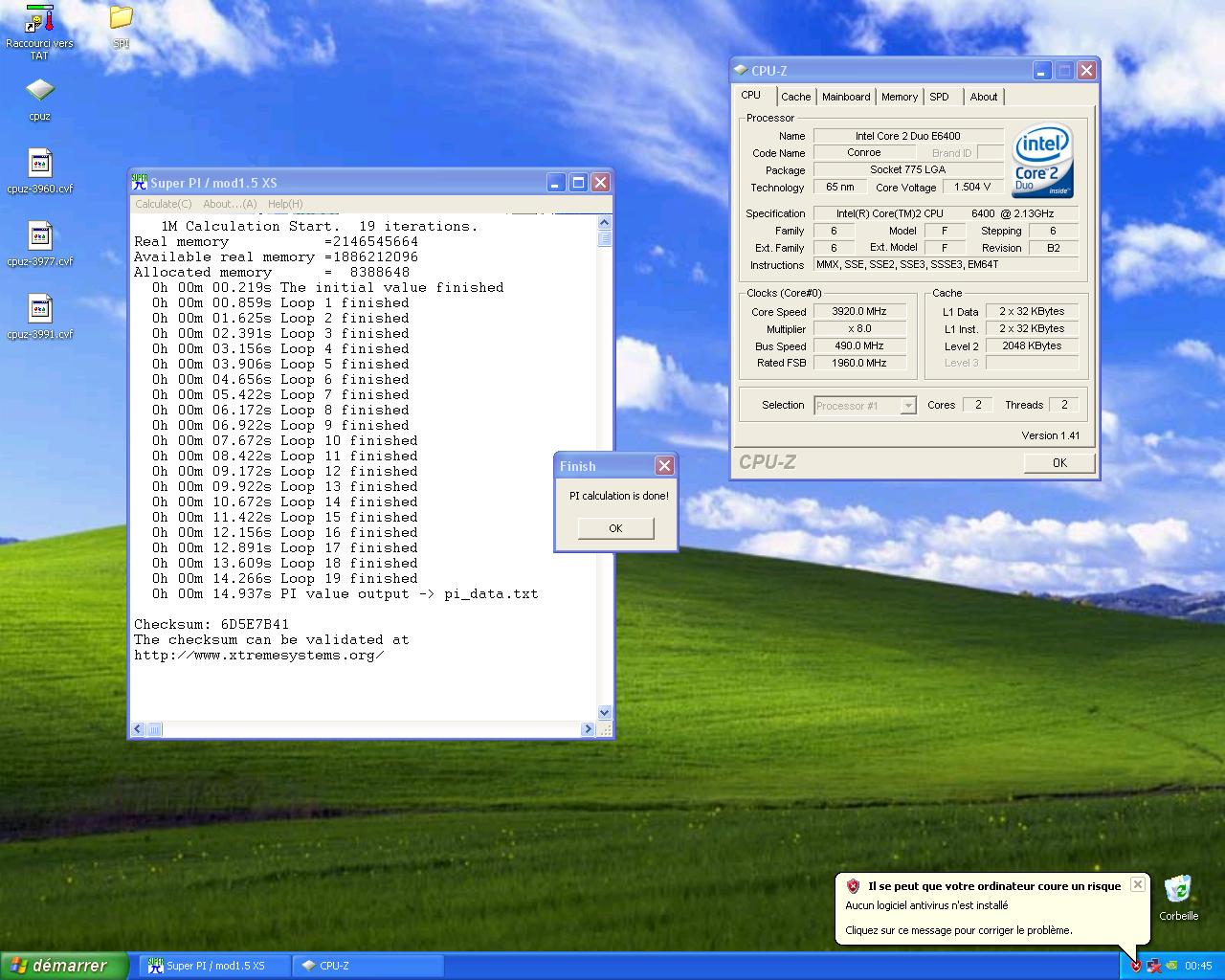The height and width of the screenshot is (980, 1225).
Task: Click the Checksum: 6D5E7B41 line
Action: [212, 624]
